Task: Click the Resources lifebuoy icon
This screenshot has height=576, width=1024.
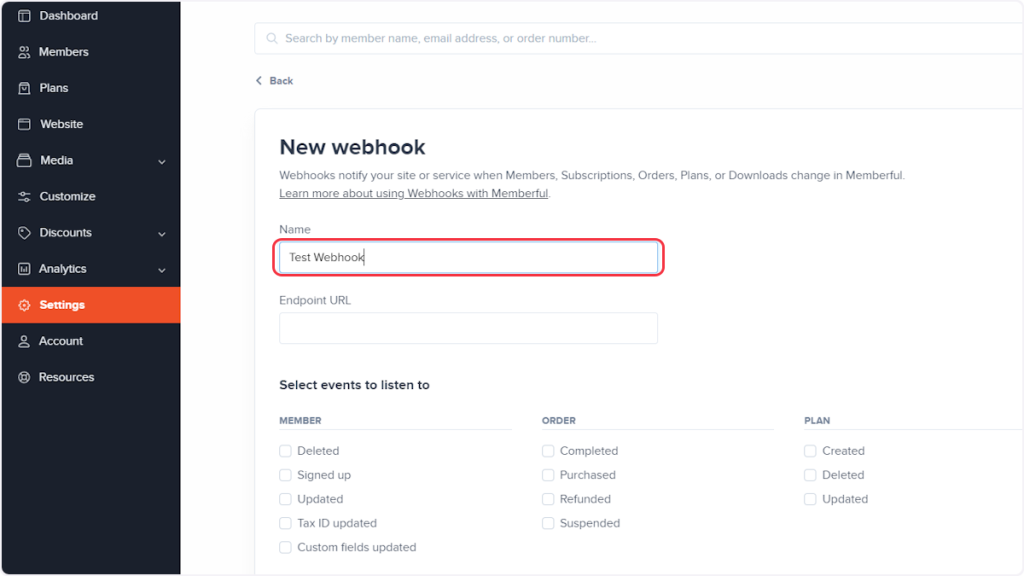Action: click(x=25, y=377)
